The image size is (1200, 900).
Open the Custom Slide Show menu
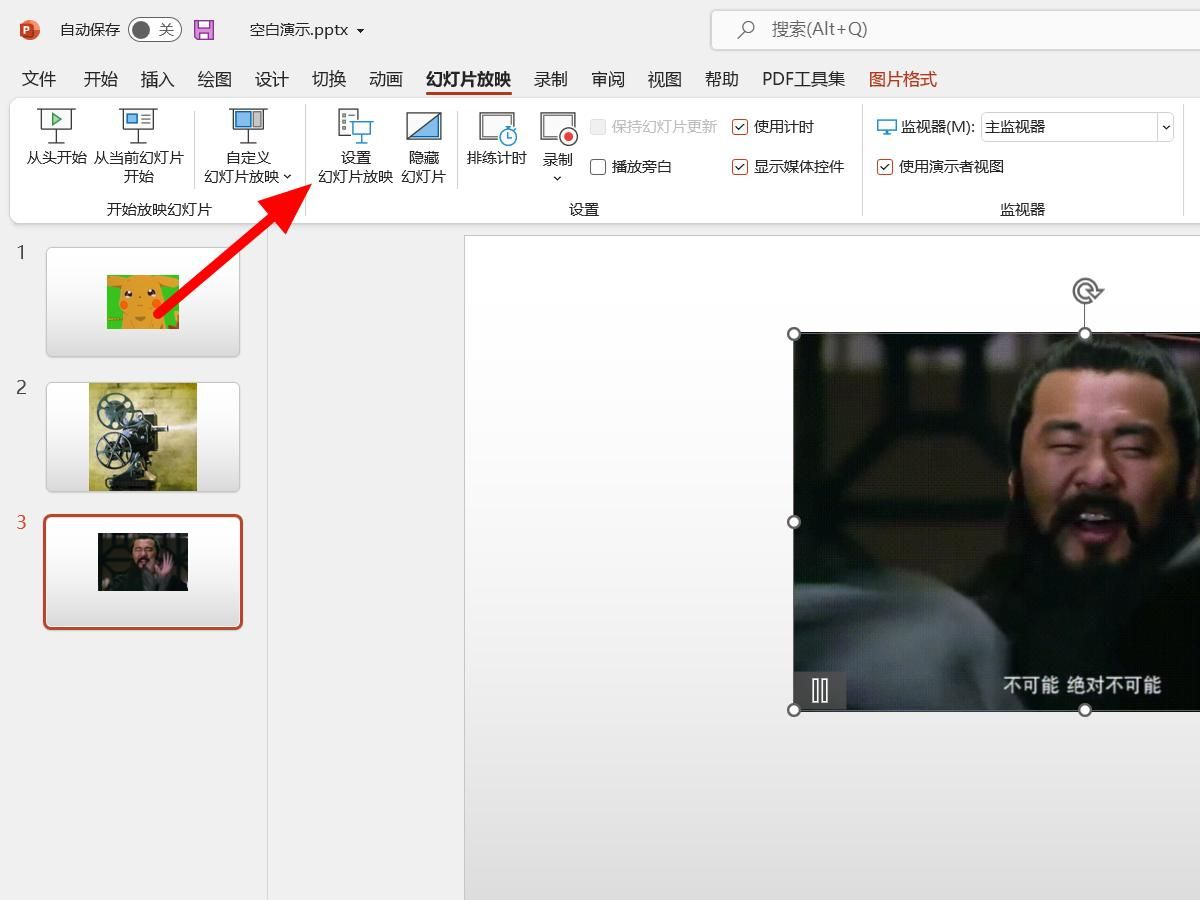click(248, 147)
